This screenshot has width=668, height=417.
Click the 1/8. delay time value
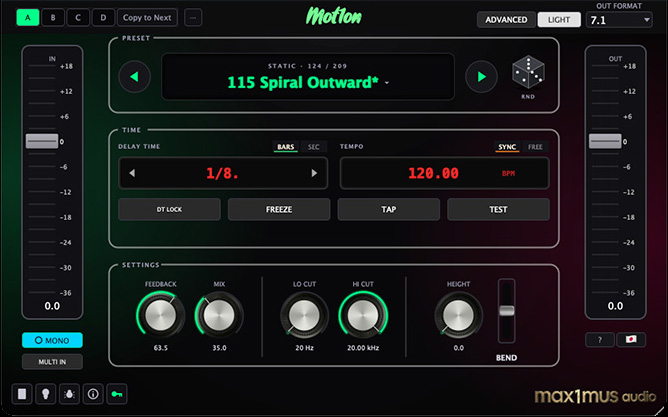point(222,173)
